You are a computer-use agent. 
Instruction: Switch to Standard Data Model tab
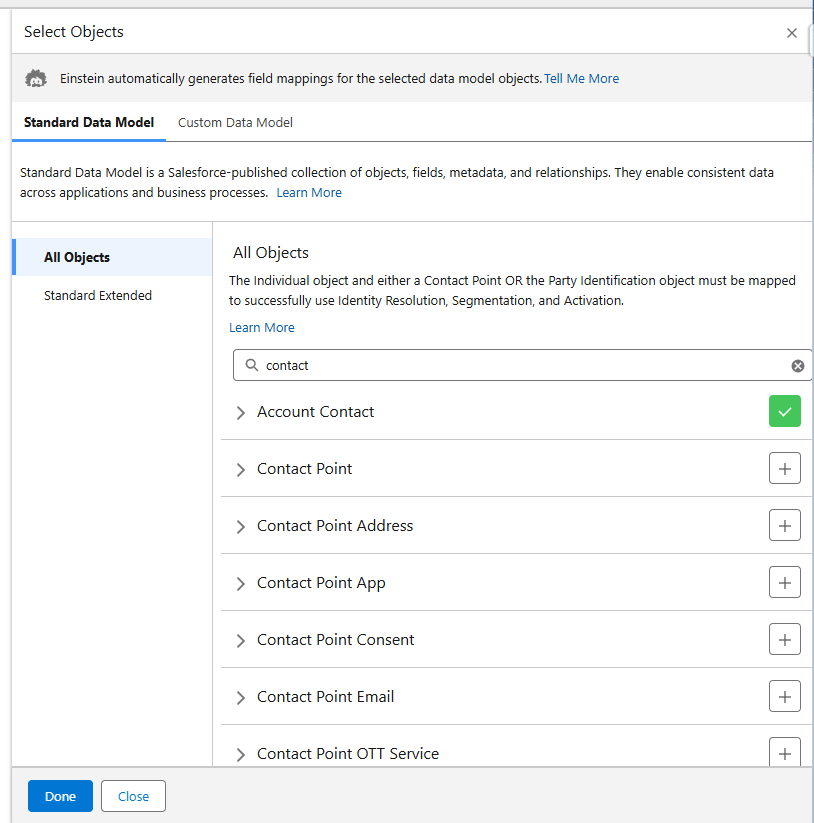pyautogui.click(x=89, y=122)
